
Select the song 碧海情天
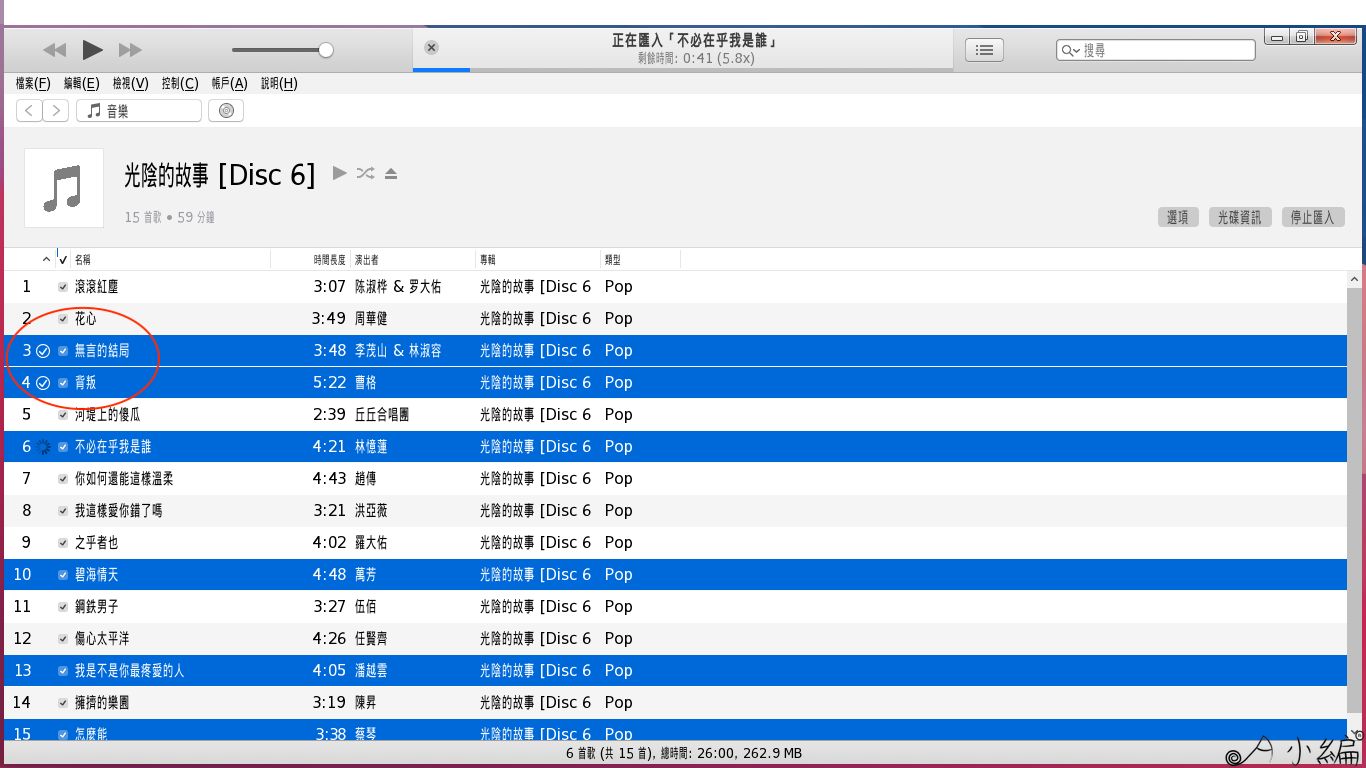pos(97,575)
